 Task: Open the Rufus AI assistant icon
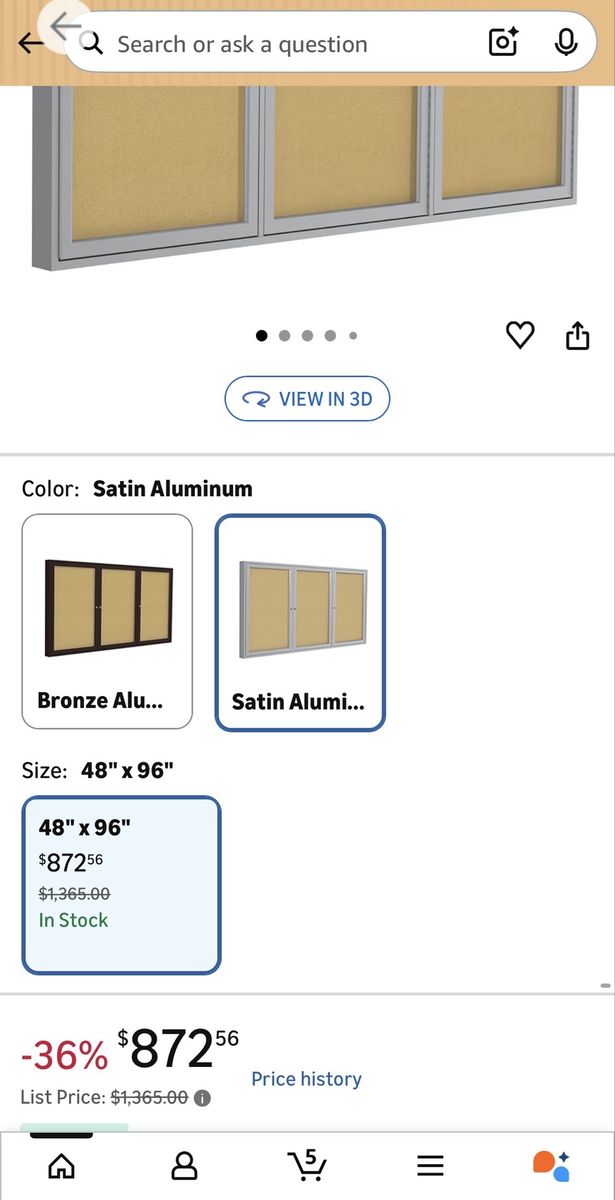(x=551, y=1165)
